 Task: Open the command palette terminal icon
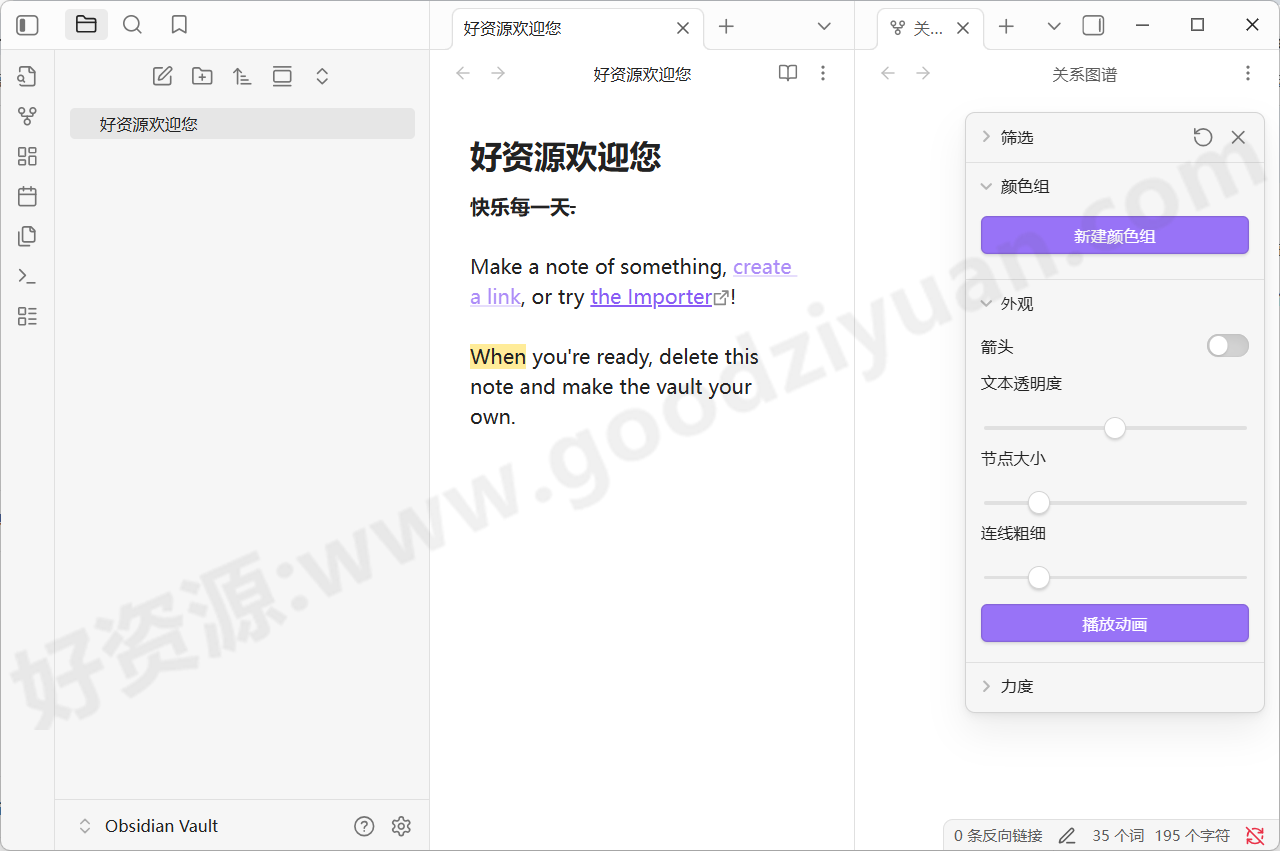click(x=27, y=276)
